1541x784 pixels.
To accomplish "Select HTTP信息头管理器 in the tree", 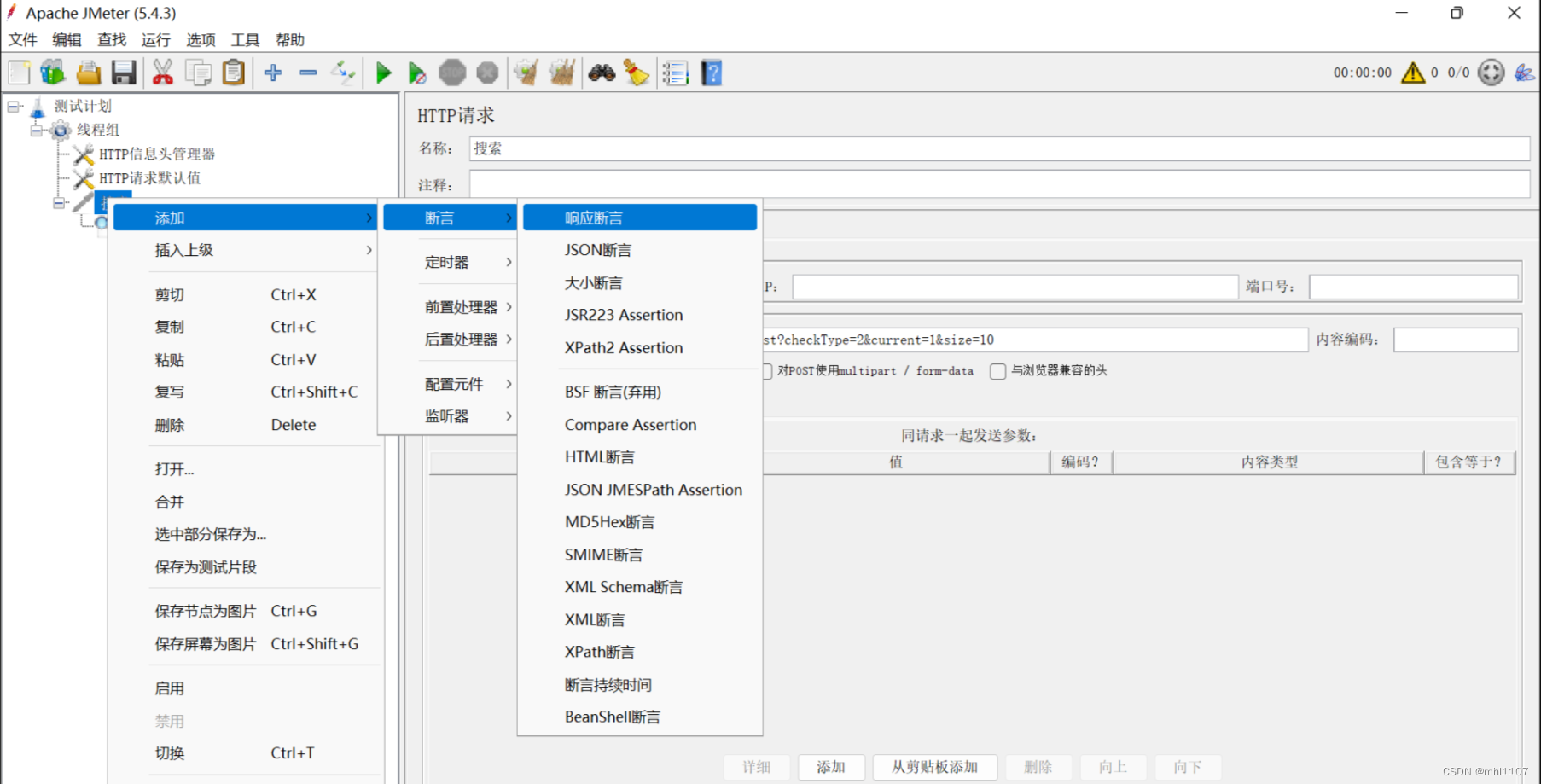I will (157, 154).
